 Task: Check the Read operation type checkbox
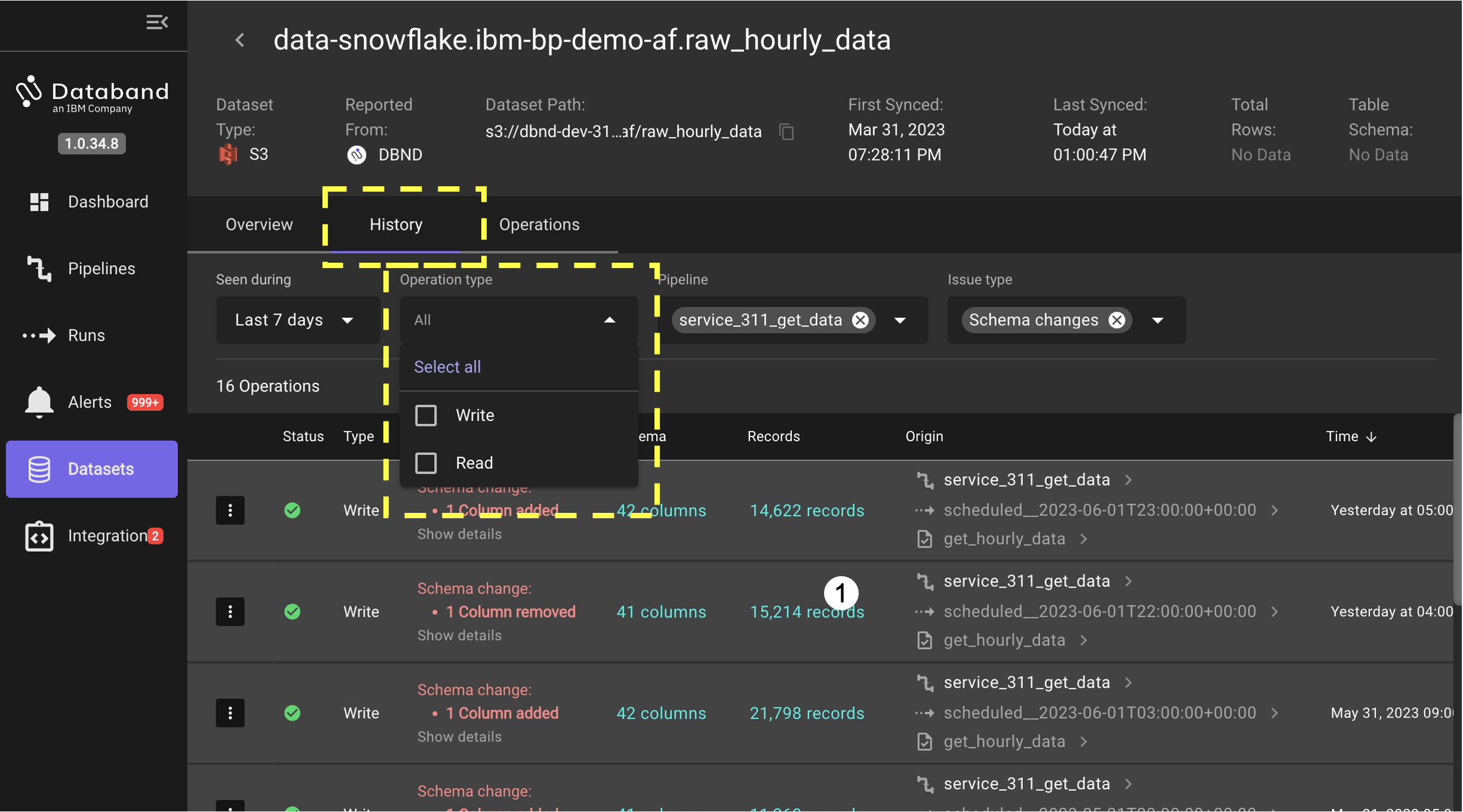pyautogui.click(x=426, y=463)
